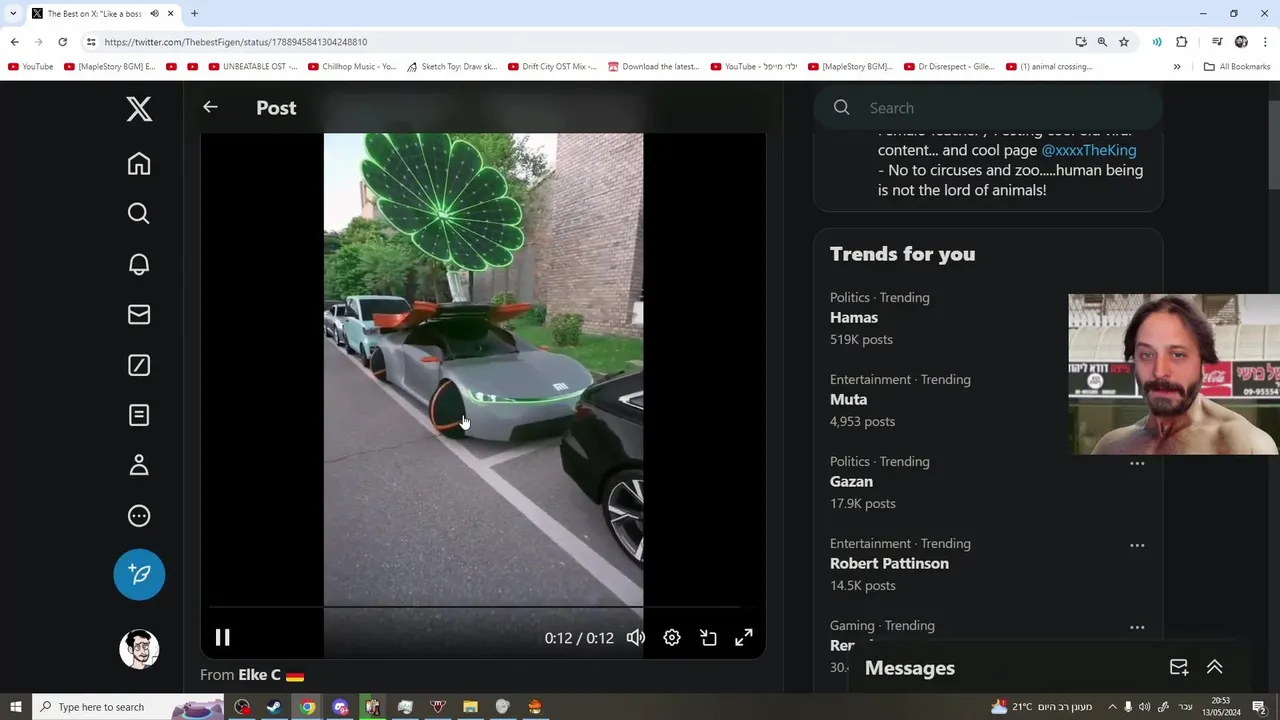Image resolution: width=1280 pixels, height=720 pixels.
Task: Open All Bookmarks folder
Action: click(x=1237, y=67)
